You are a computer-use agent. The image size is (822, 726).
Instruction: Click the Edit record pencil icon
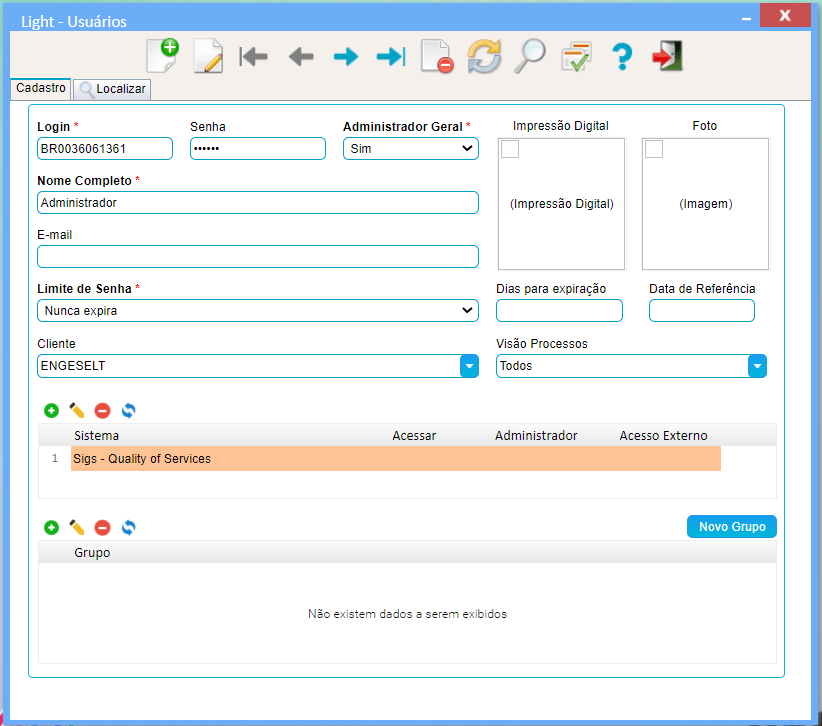point(207,56)
